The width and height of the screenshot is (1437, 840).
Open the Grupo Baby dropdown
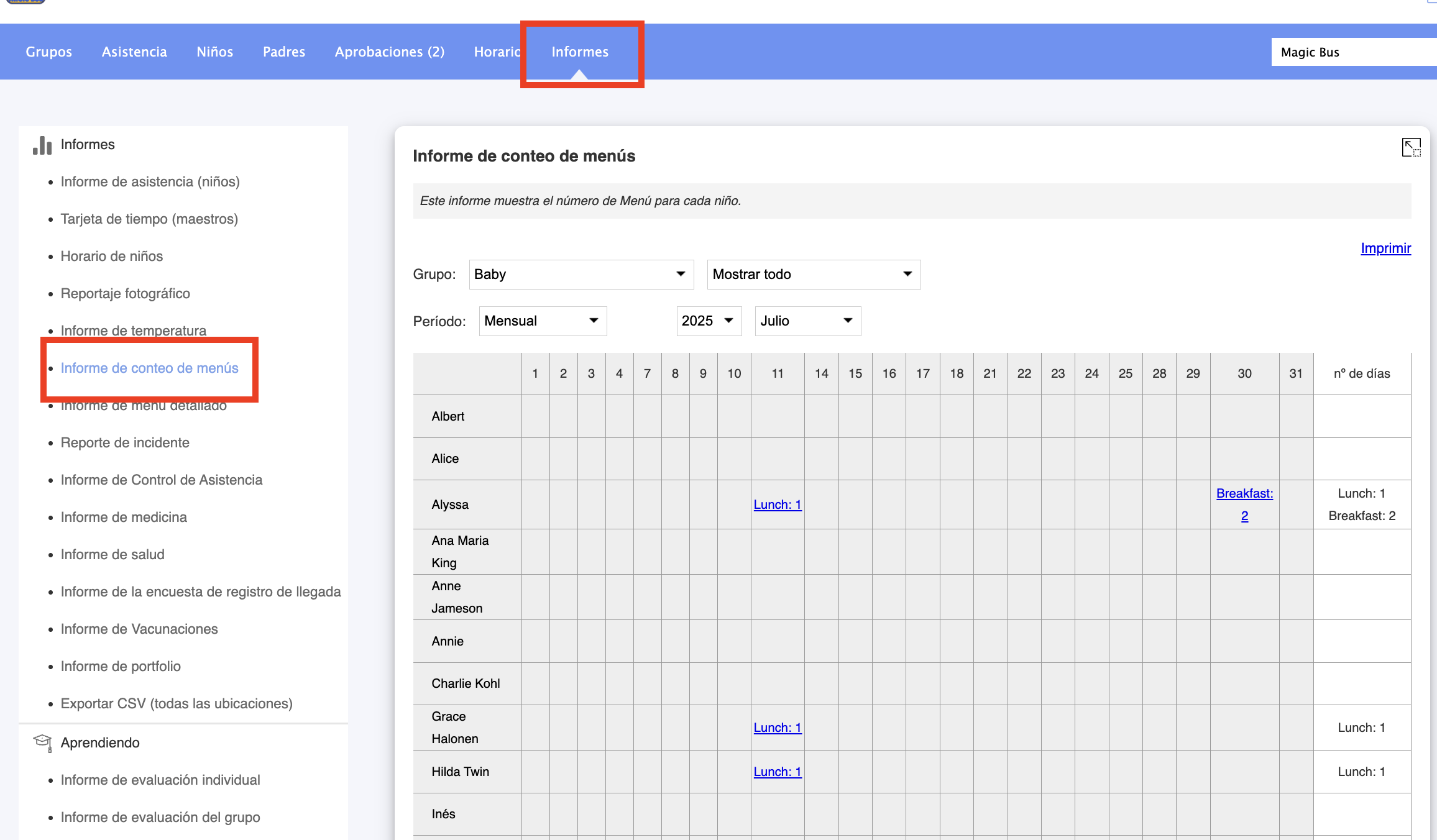coord(581,275)
